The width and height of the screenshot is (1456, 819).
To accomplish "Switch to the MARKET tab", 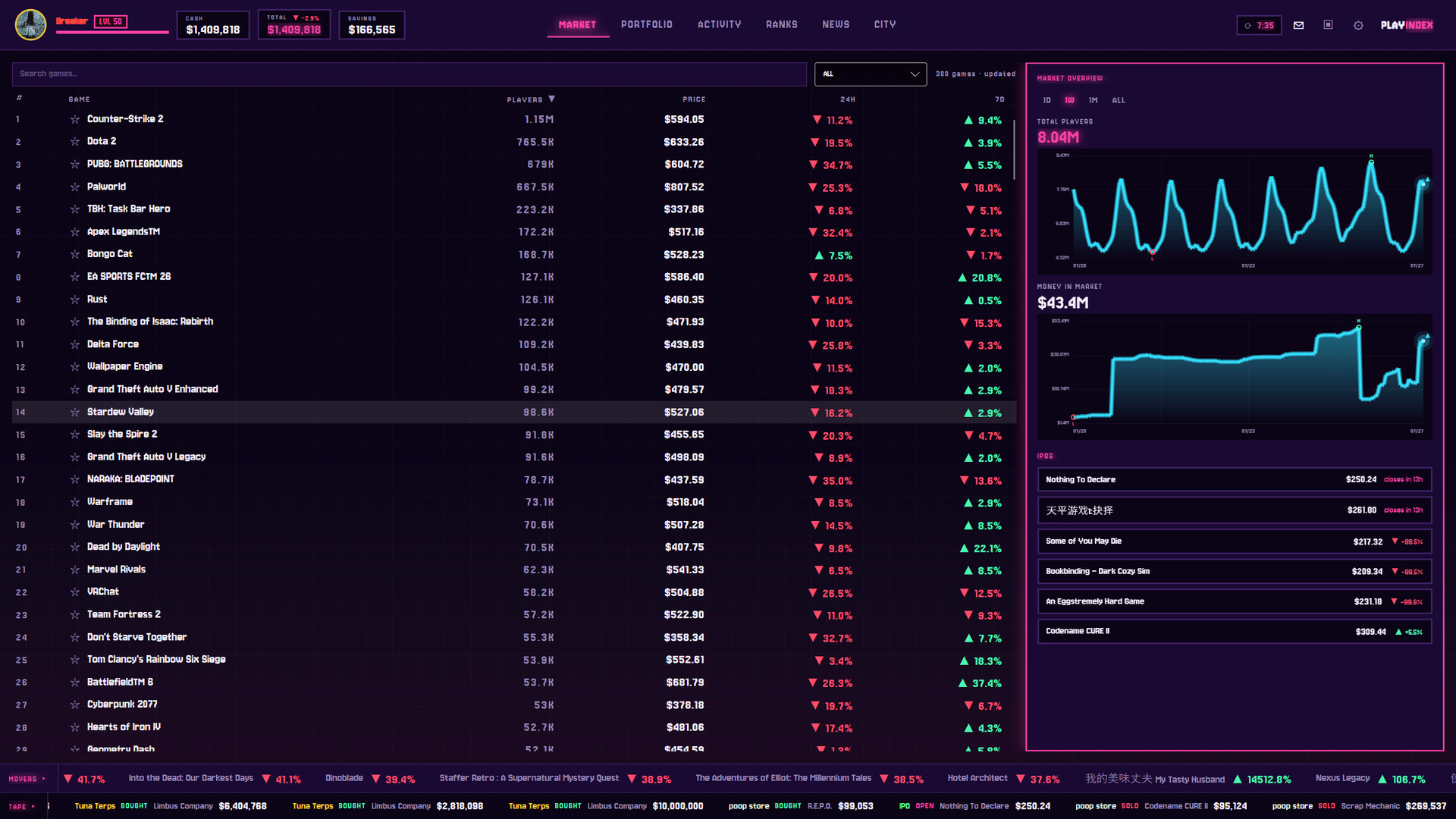I will click(x=578, y=25).
